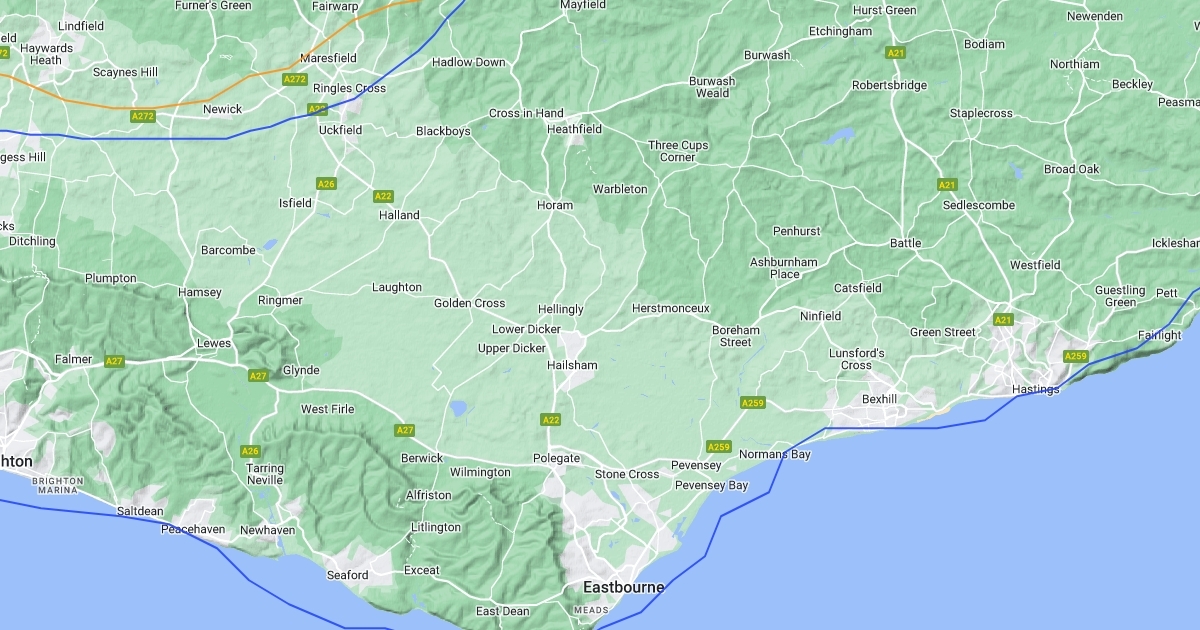Screen dimensions: 1200x630
Task: Click the Hailsham place name
Action: [572, 366]
